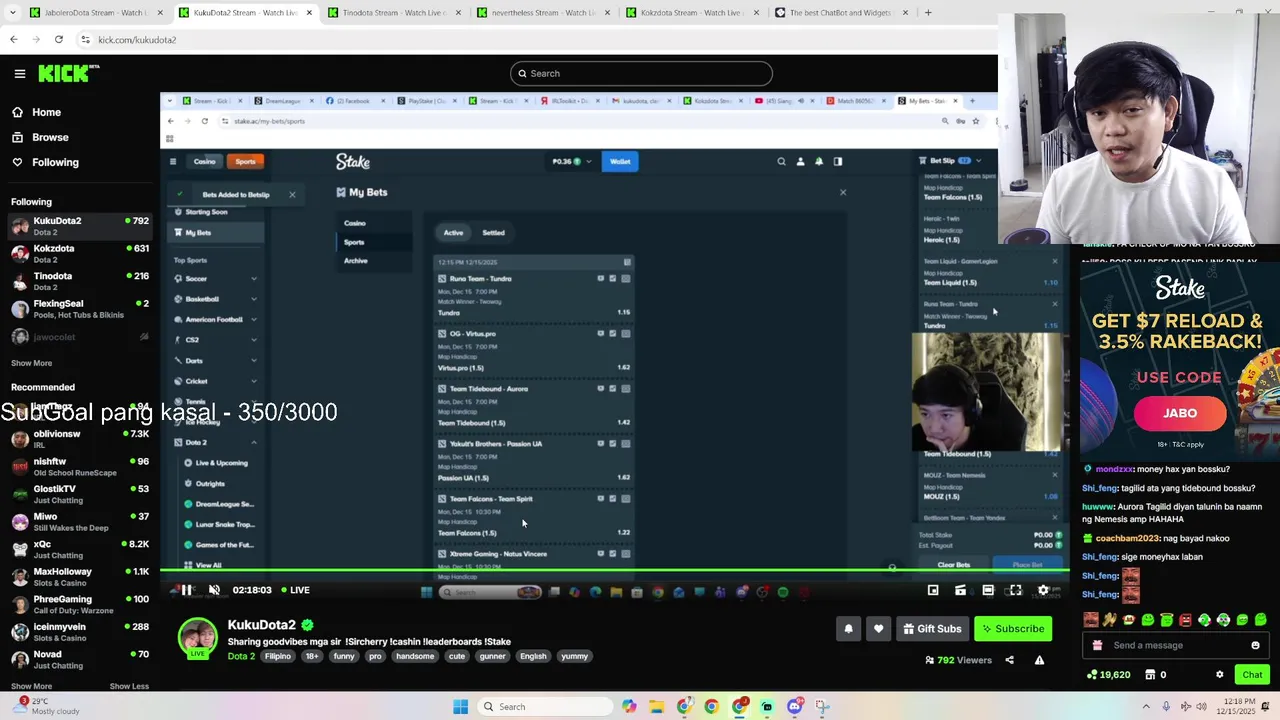Open Kokzdota channel in Following list
This screenshot has height=720, width=1280.
tap(80, 254)
